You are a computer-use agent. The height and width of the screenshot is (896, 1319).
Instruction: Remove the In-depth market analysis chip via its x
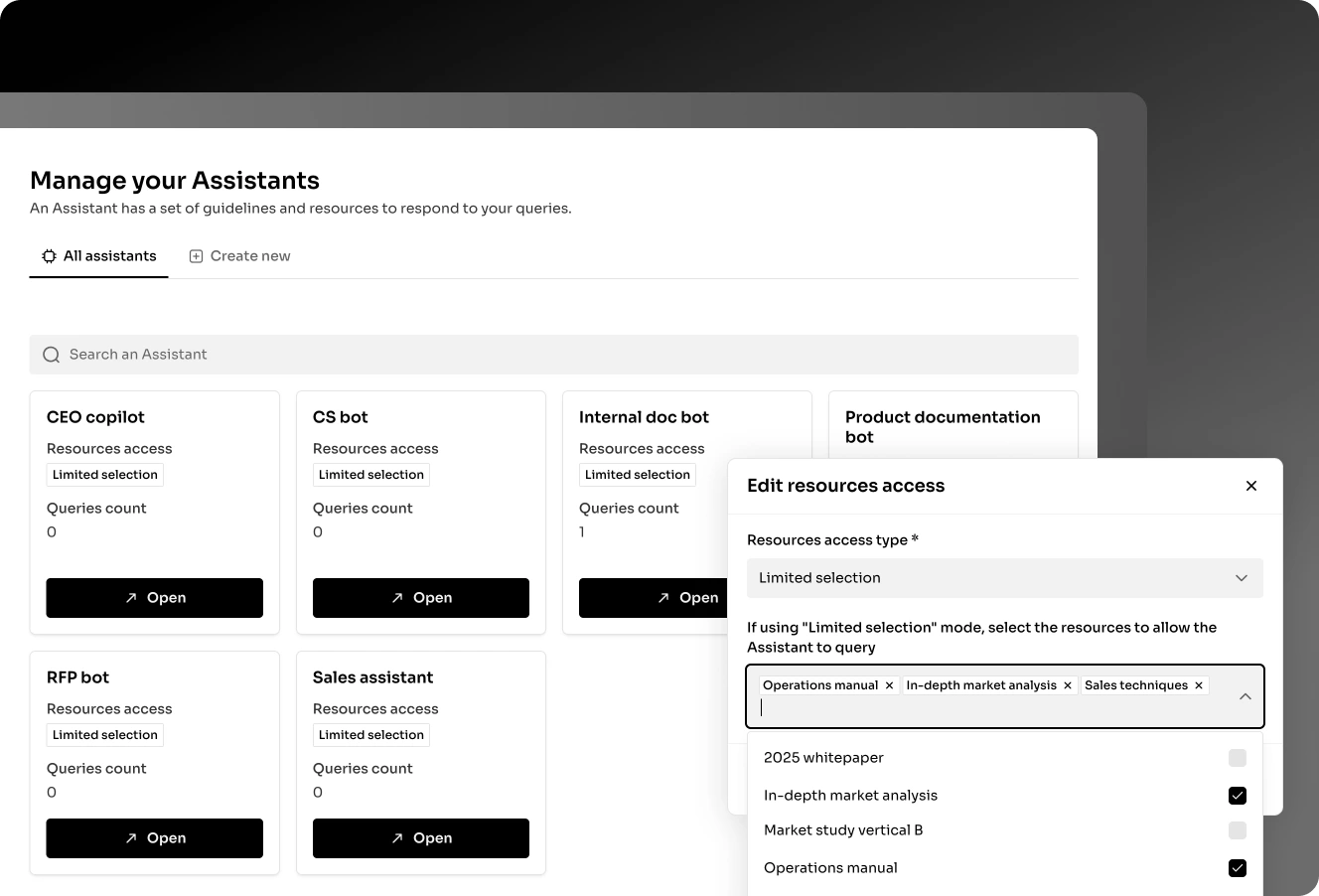(x=1067, y=684)
